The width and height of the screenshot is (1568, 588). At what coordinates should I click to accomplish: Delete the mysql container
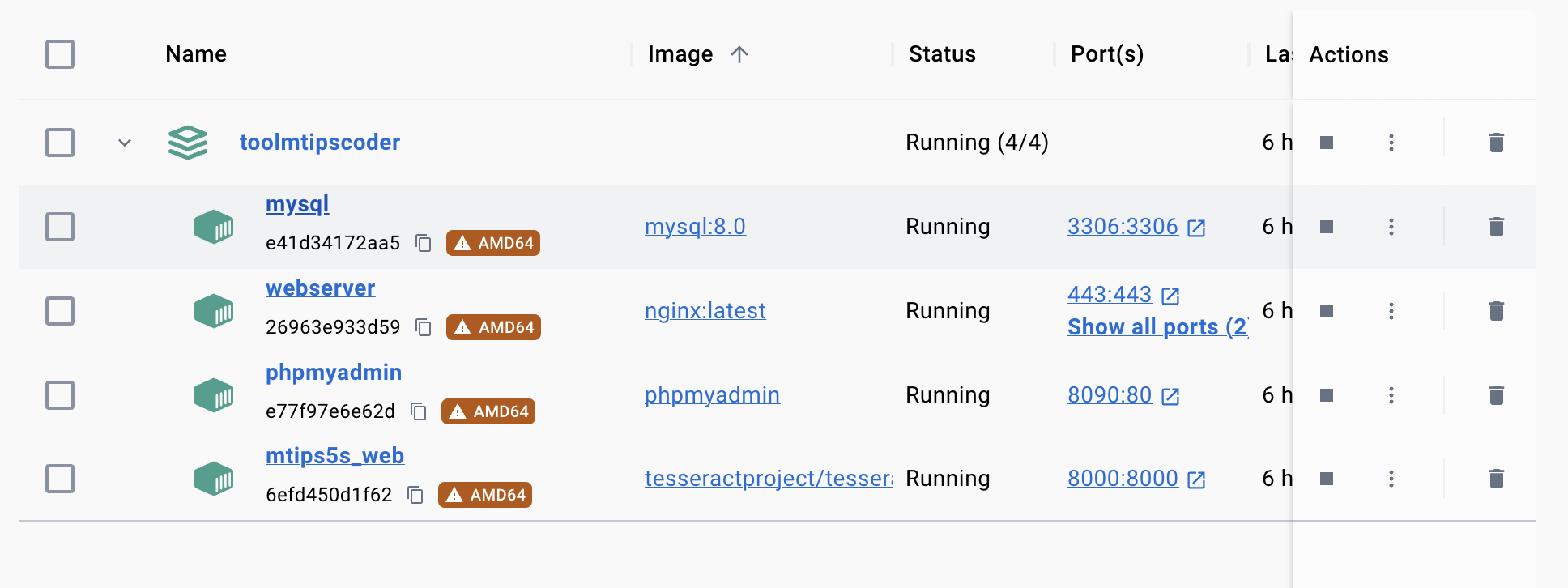click(x=1497, y=227)
